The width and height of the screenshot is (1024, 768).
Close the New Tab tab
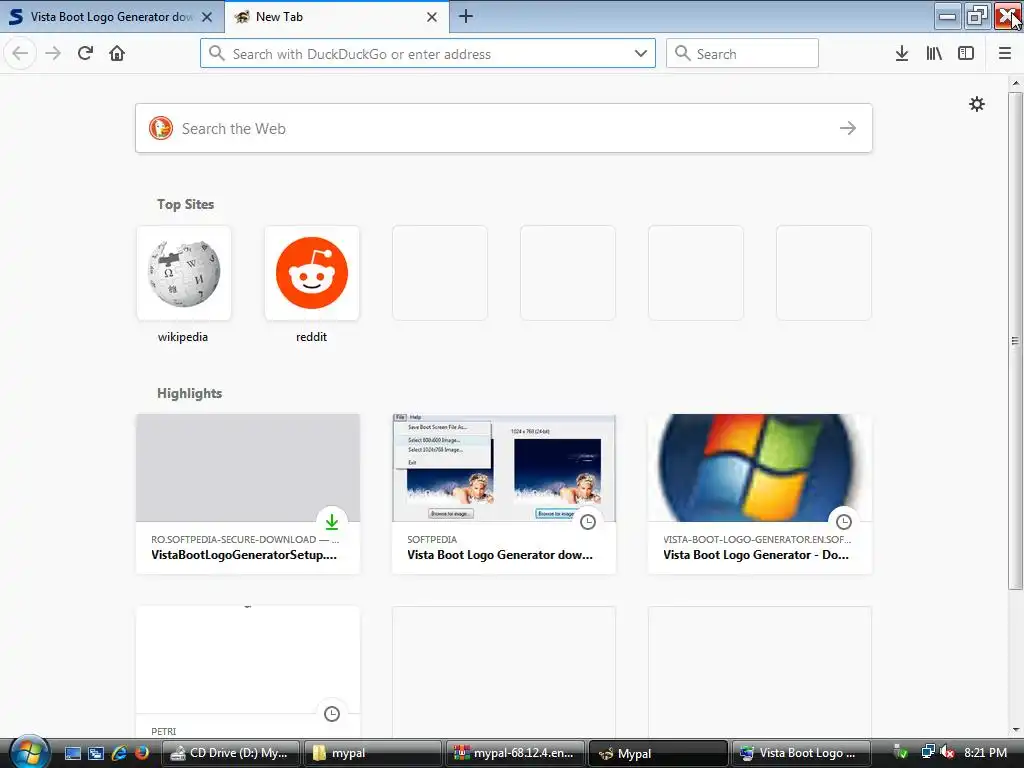[x=432, y=17]
